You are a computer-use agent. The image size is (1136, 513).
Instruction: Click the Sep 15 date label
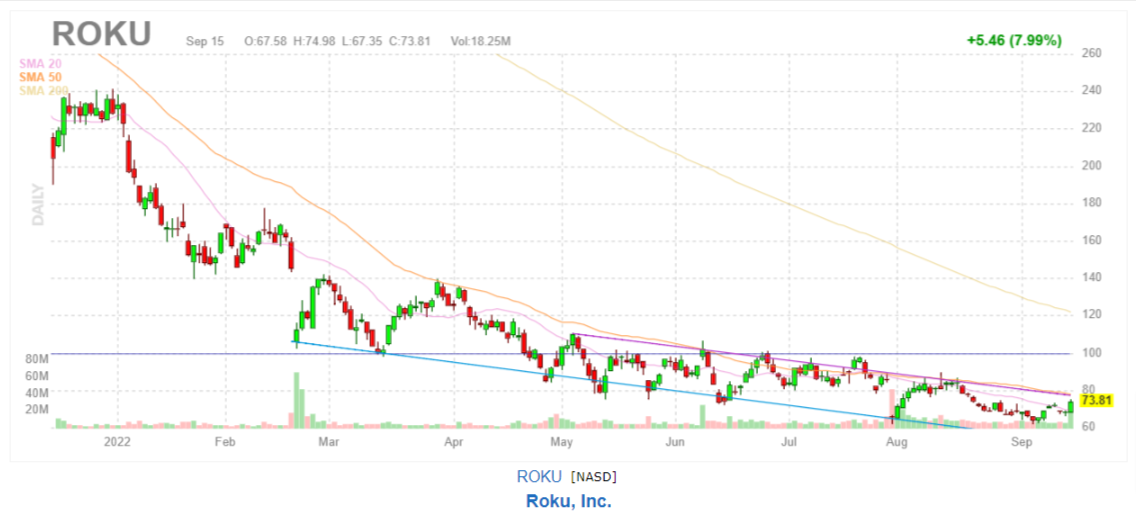click(x=205, y=41)
